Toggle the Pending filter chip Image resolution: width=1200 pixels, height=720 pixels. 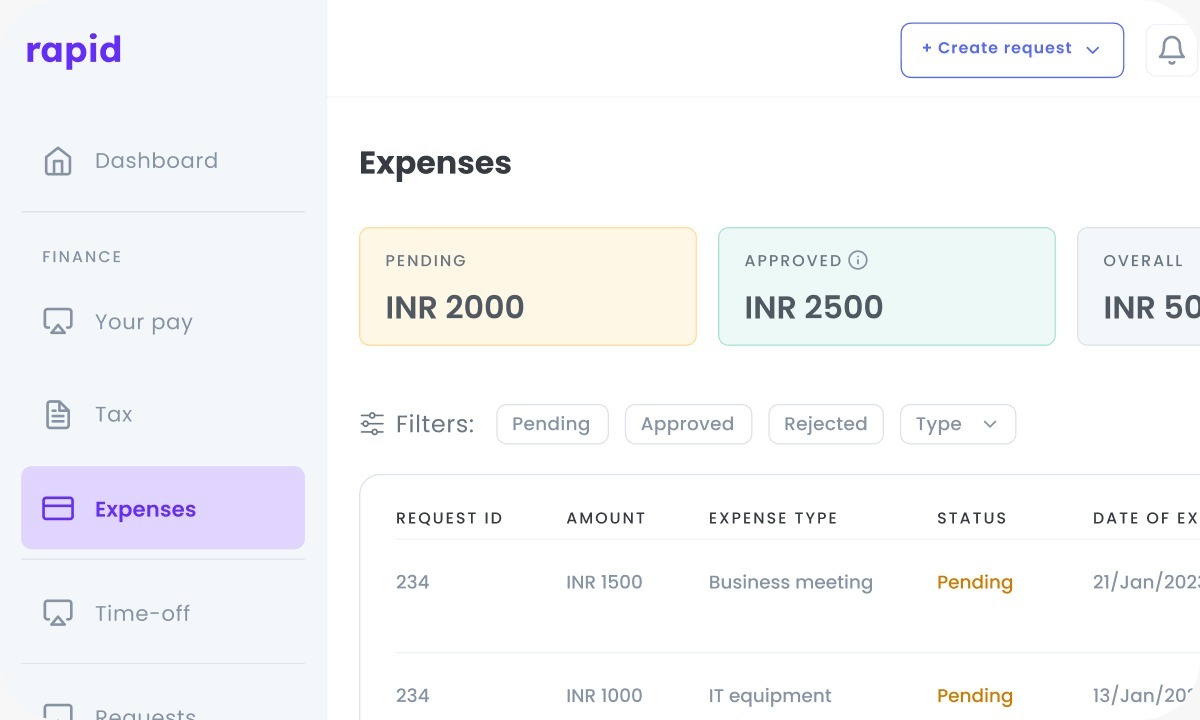[551, 424]
